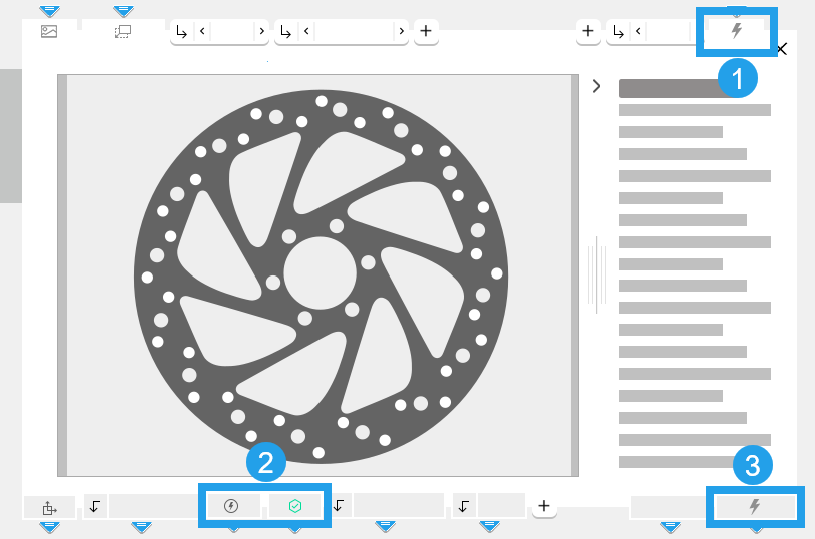Select the brake disc rotor image
815x539 pixels.
318,274
